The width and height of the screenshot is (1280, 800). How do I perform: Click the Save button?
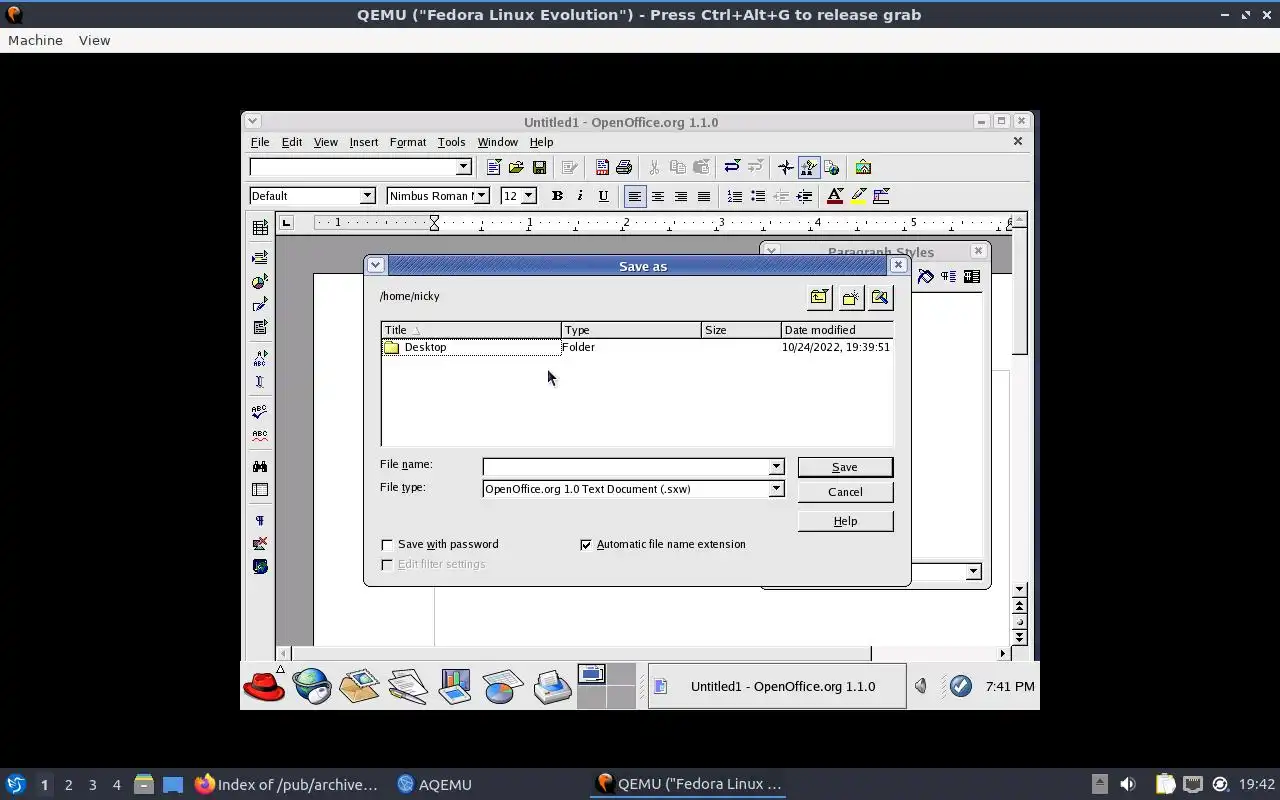click(x=845, y=467)
